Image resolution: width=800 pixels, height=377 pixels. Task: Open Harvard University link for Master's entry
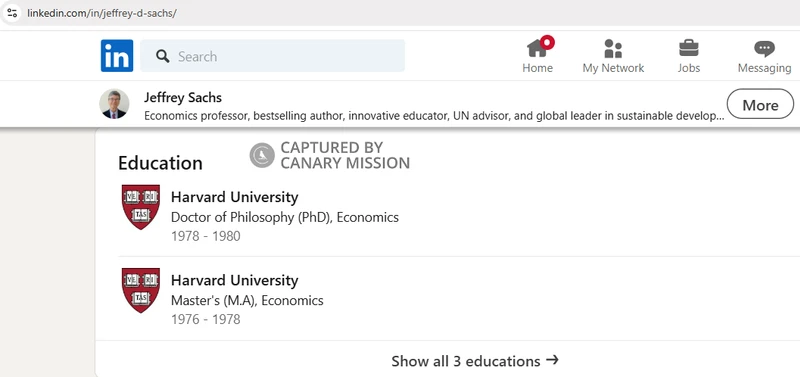click(234, 281)
